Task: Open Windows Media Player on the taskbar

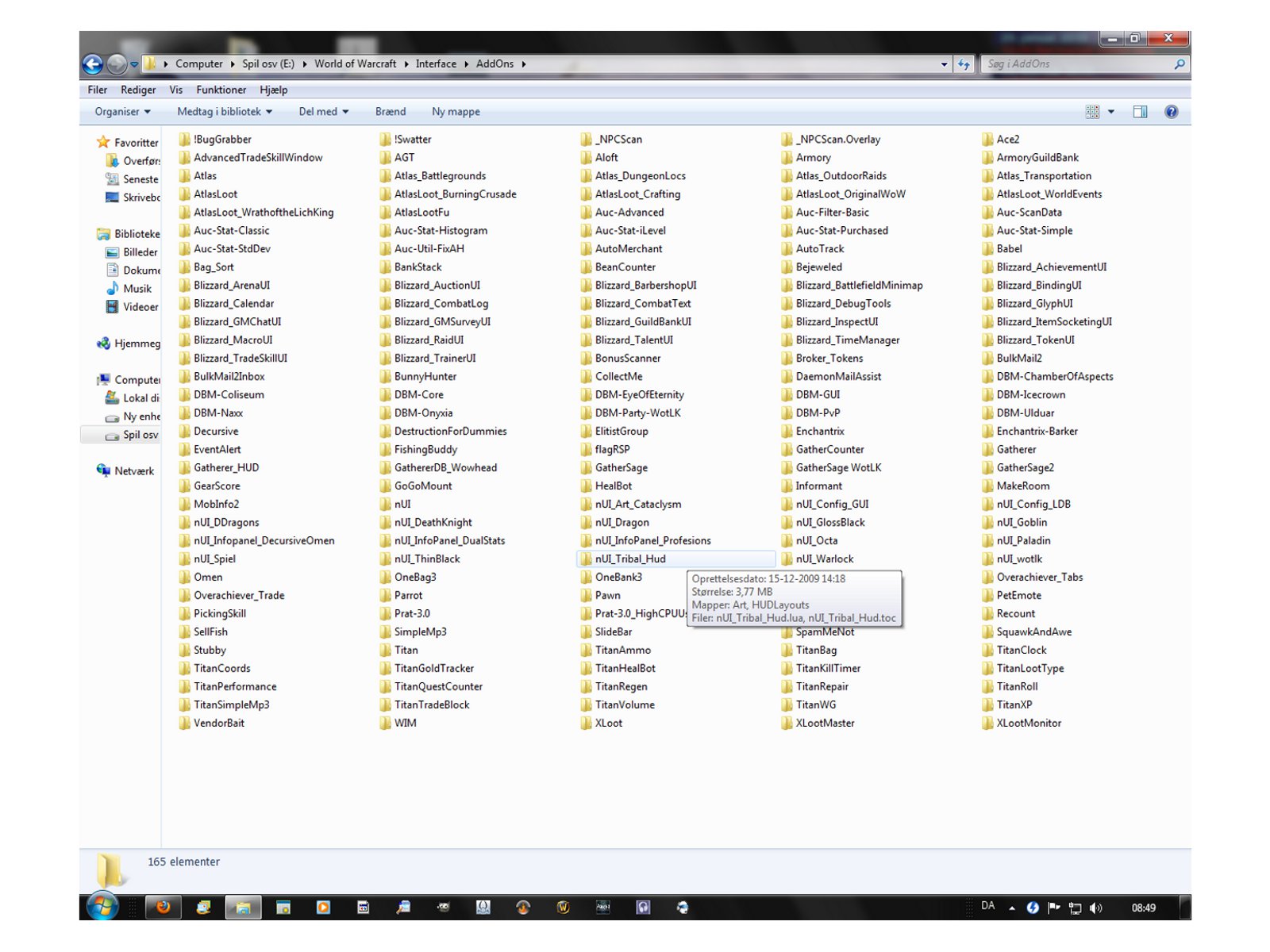Action: pos(322,907)
